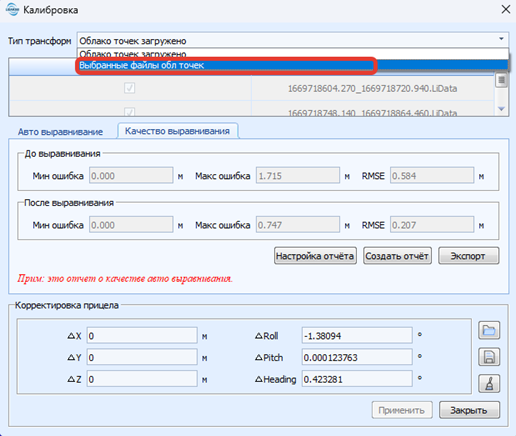Click Создать отчёт button

pos(397,256)
